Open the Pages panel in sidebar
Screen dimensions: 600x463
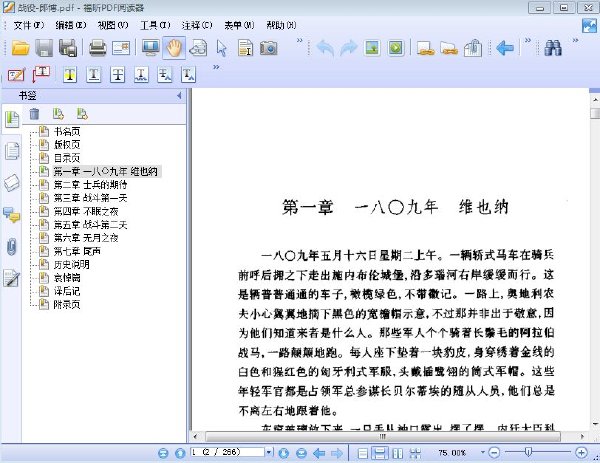12,151
